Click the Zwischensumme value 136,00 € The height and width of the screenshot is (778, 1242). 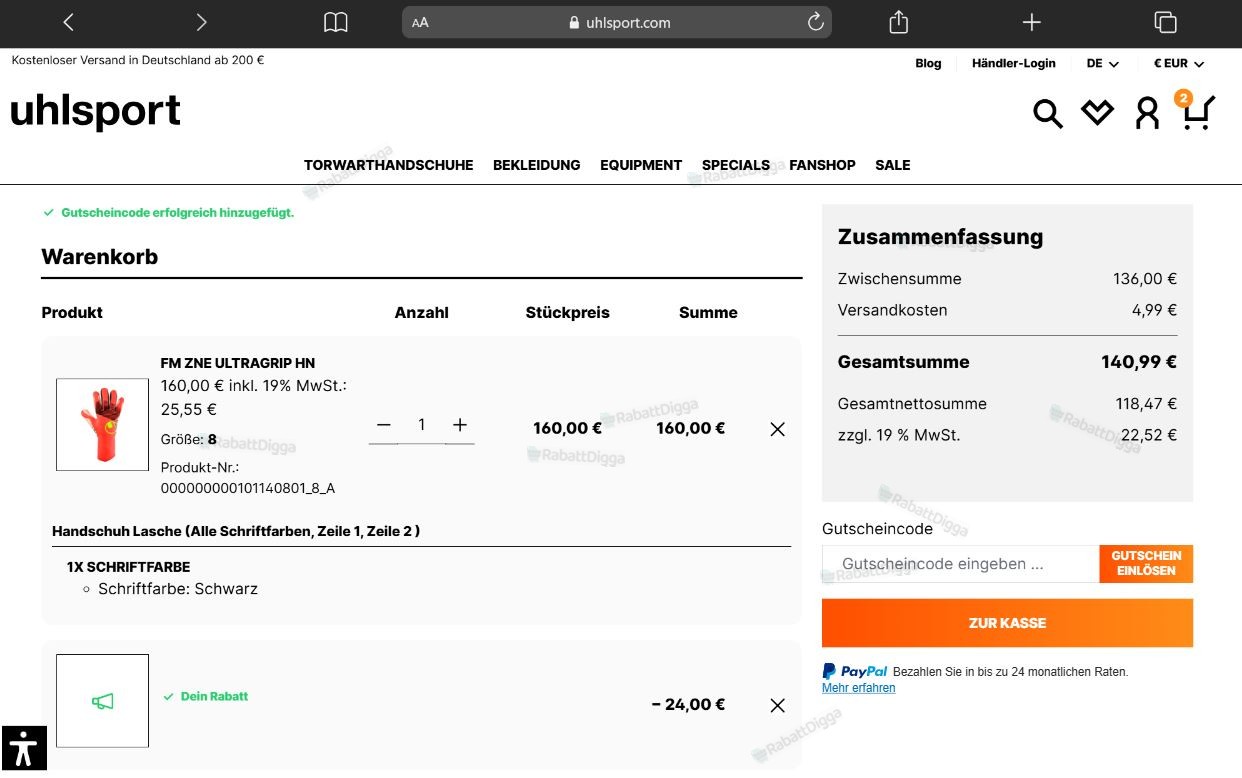(1145, 279)
